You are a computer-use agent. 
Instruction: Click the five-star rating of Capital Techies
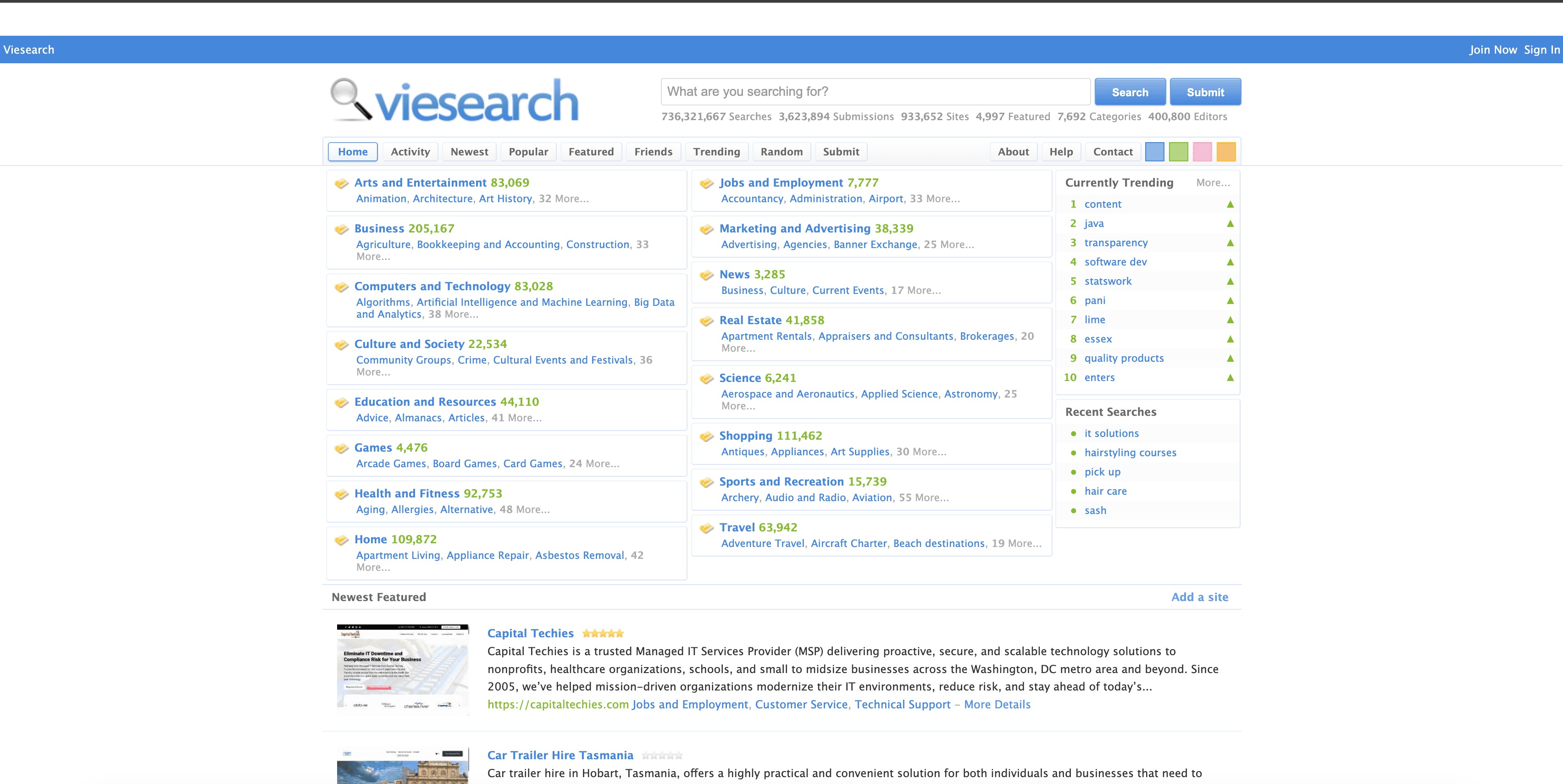point(603,634)
